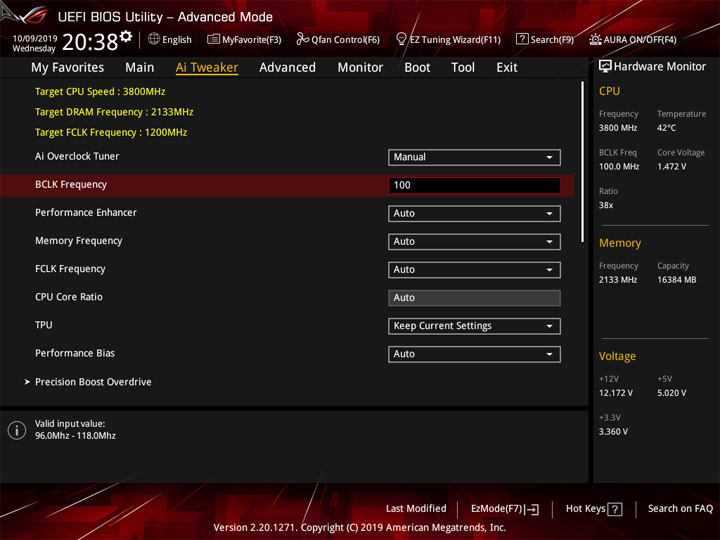Select the Ai Tweaker tab
The width and height of the screenshot is (720, 540).
[x=207, y=68]
